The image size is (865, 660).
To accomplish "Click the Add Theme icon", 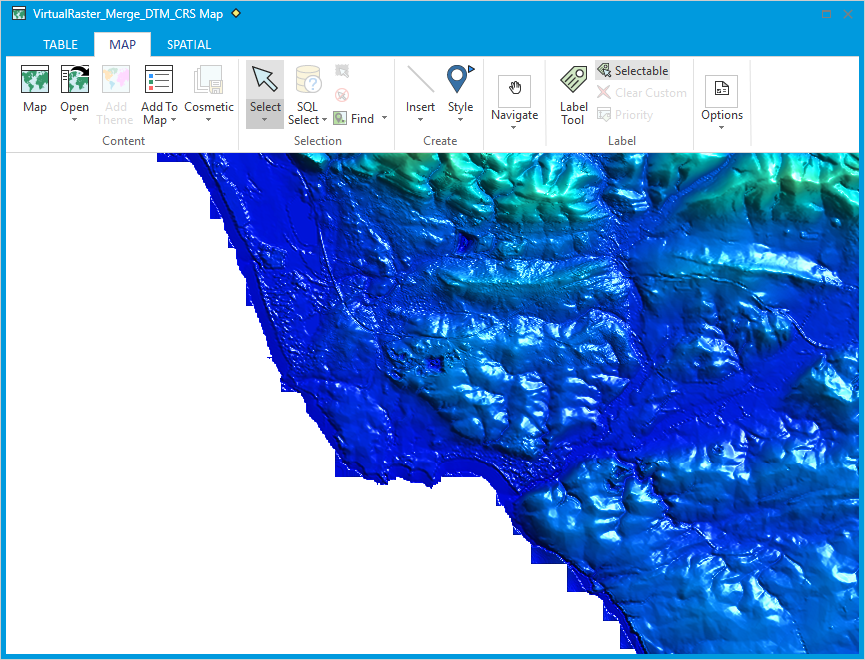I will coord(115,79).
